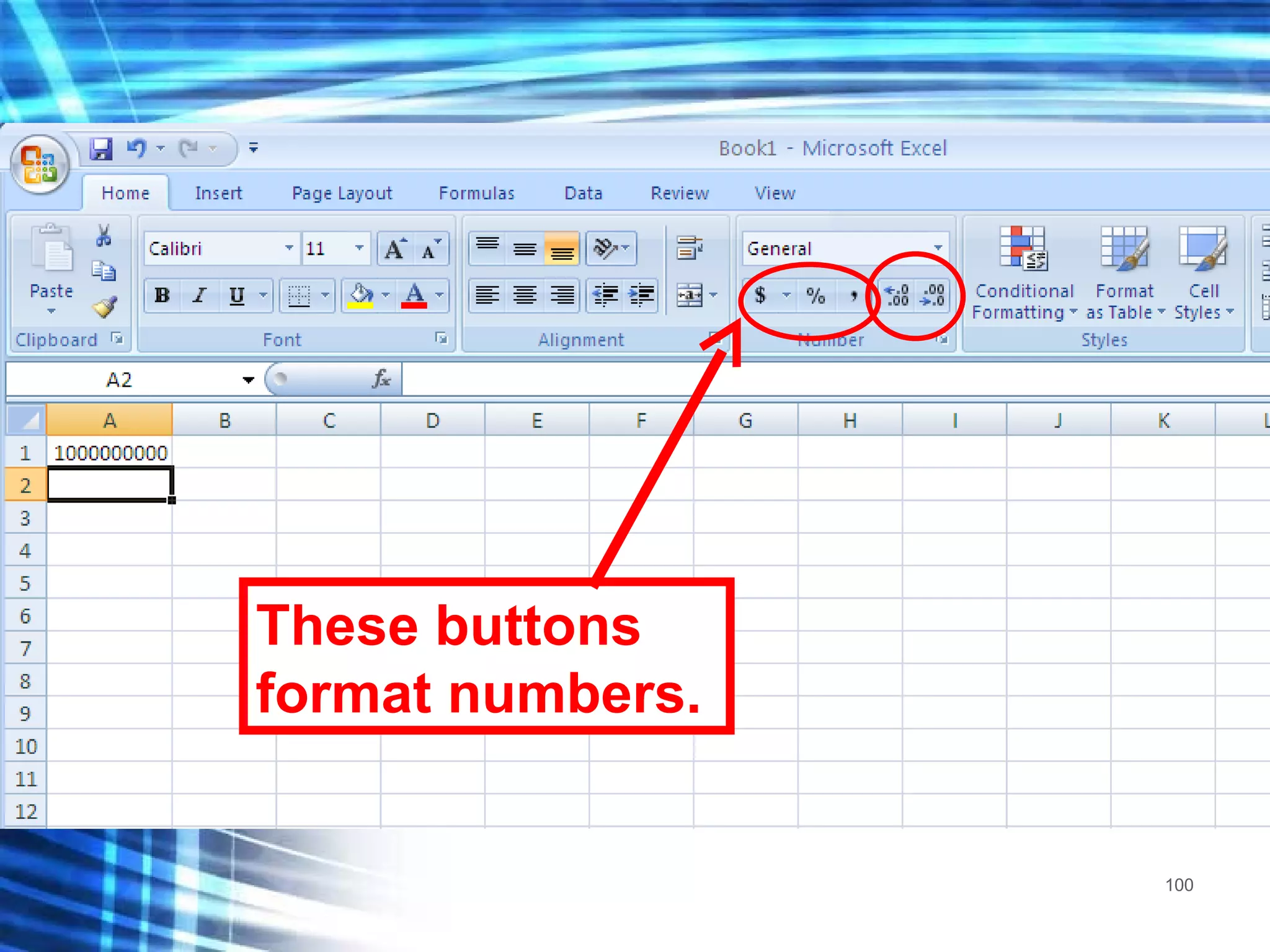Decrease font size with Shrink Font
This screenshot has height=952, width=1270.
pyautogui.click(x=431, y=249)
